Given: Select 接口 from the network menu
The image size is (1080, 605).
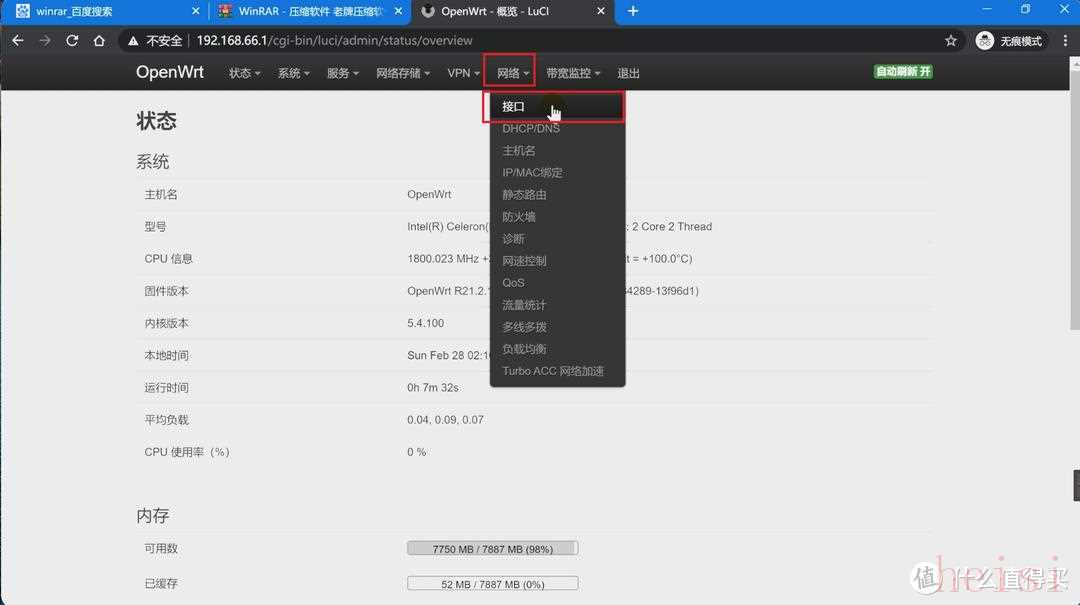Looking at the screenshot, I should [x=514, y=107].
